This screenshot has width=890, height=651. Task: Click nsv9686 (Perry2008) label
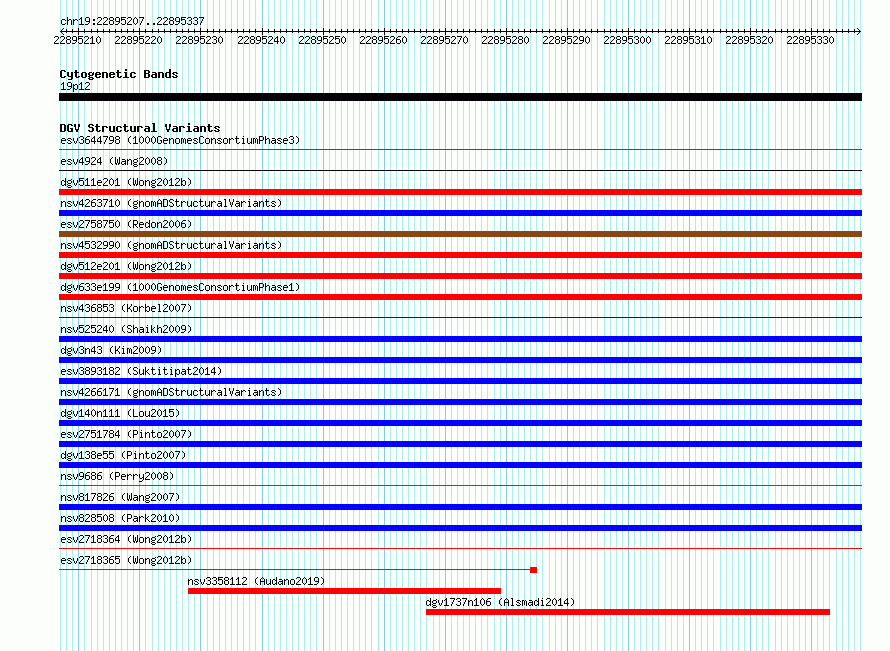coord(117,476)
